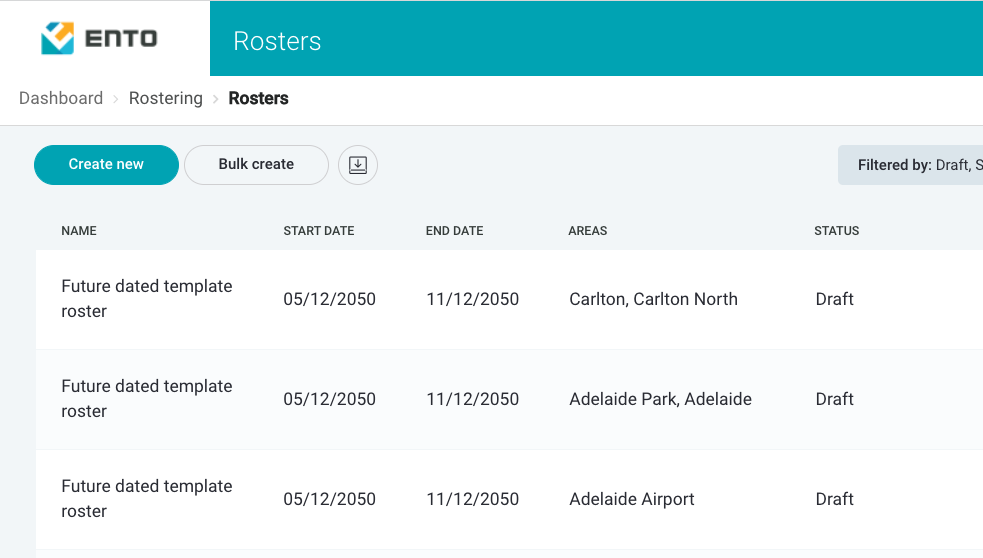Open the Dashboard breadcrumb link
Screen dimensions: 983x558
(61, 98)
